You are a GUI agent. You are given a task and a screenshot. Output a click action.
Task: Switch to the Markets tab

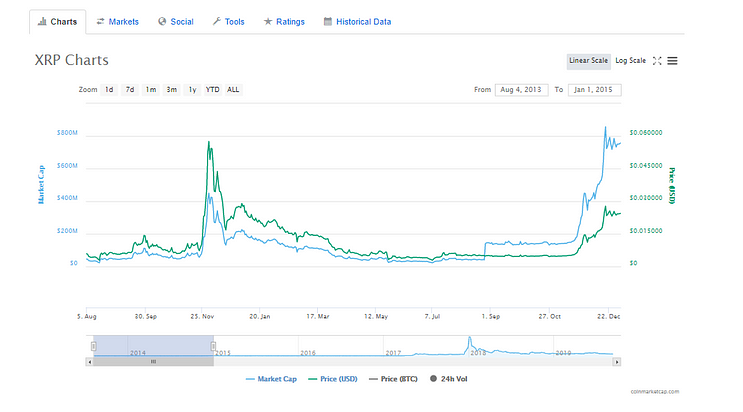118,22
